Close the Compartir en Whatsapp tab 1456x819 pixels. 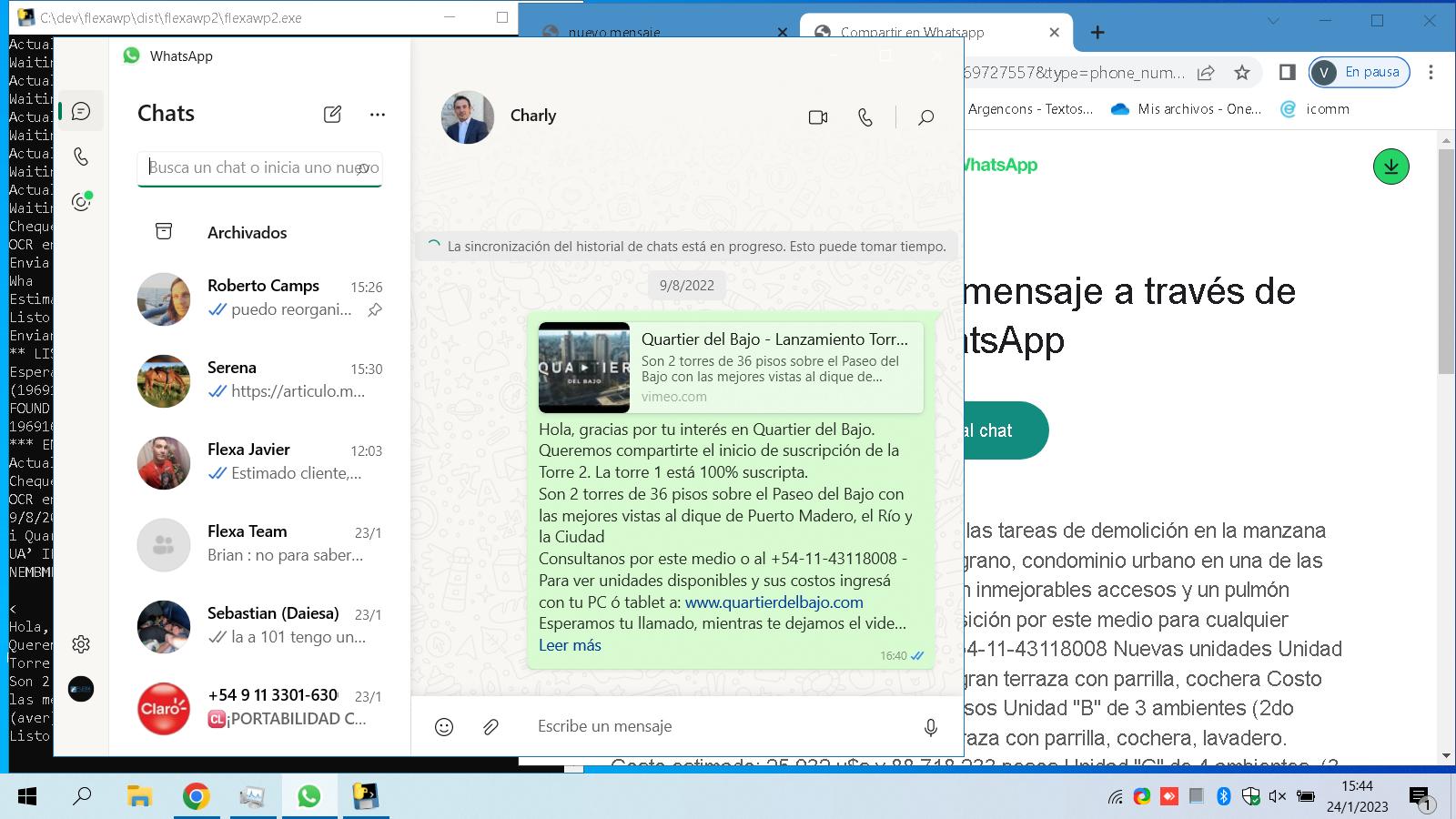[x=1054, y=32]
